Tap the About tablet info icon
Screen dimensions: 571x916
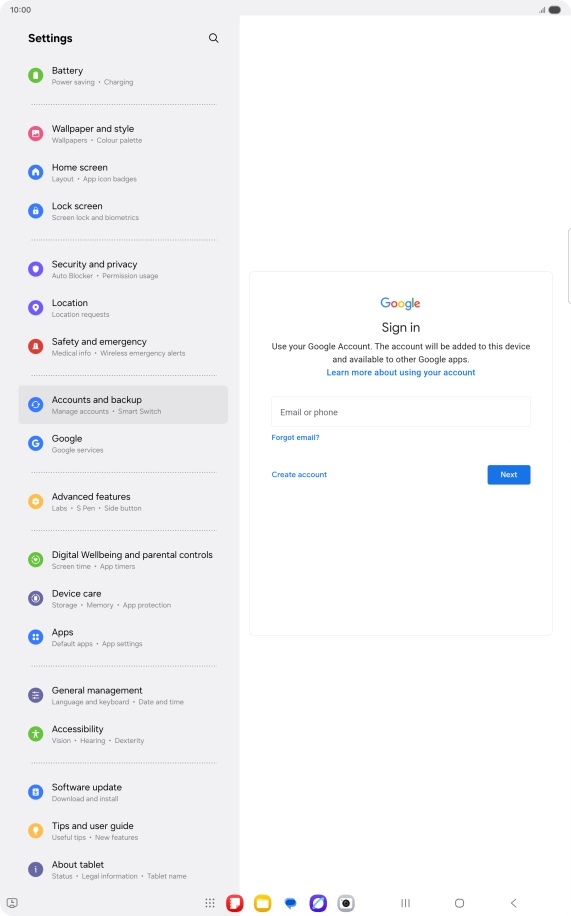pos(36,869)
